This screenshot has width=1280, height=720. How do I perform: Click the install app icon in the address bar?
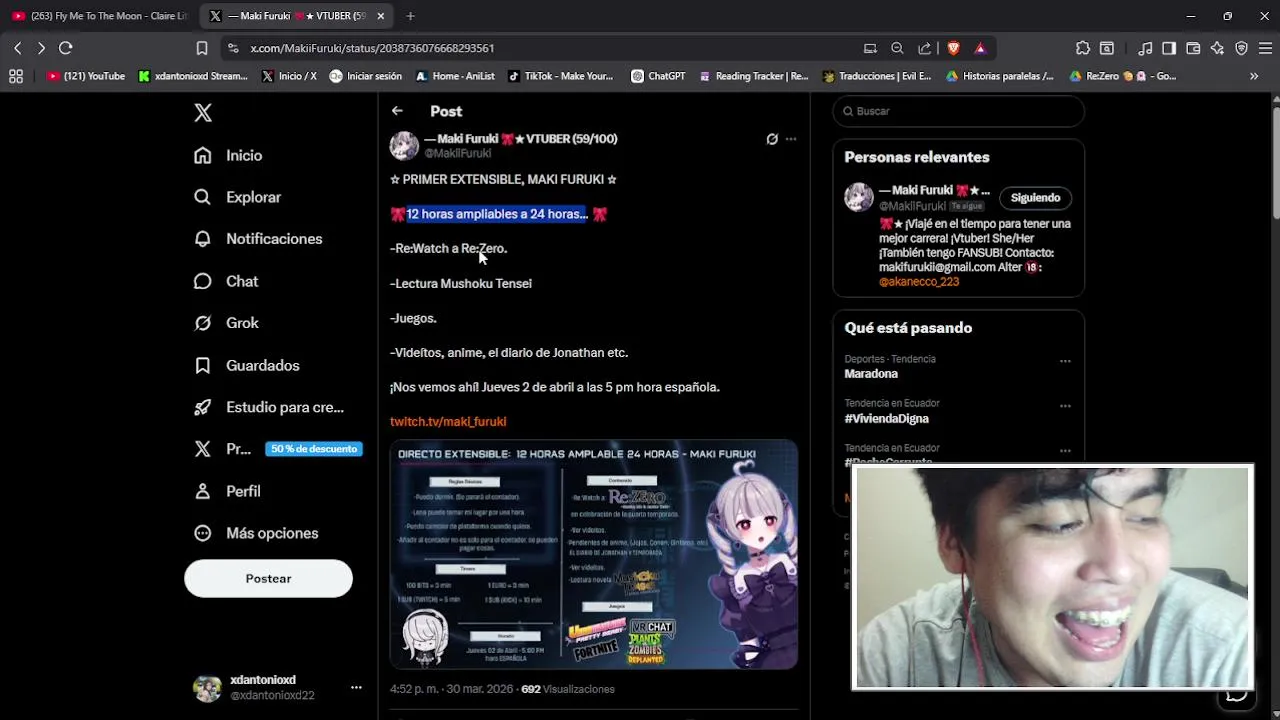pyautogui.click(x=870, y=48)
